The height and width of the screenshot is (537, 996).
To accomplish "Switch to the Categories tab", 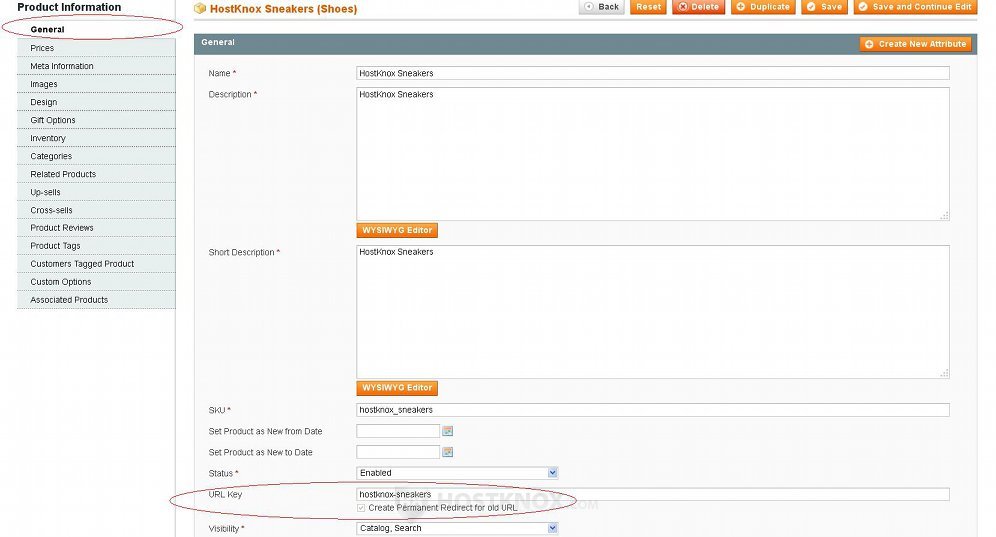I will (x=96, y=156).
